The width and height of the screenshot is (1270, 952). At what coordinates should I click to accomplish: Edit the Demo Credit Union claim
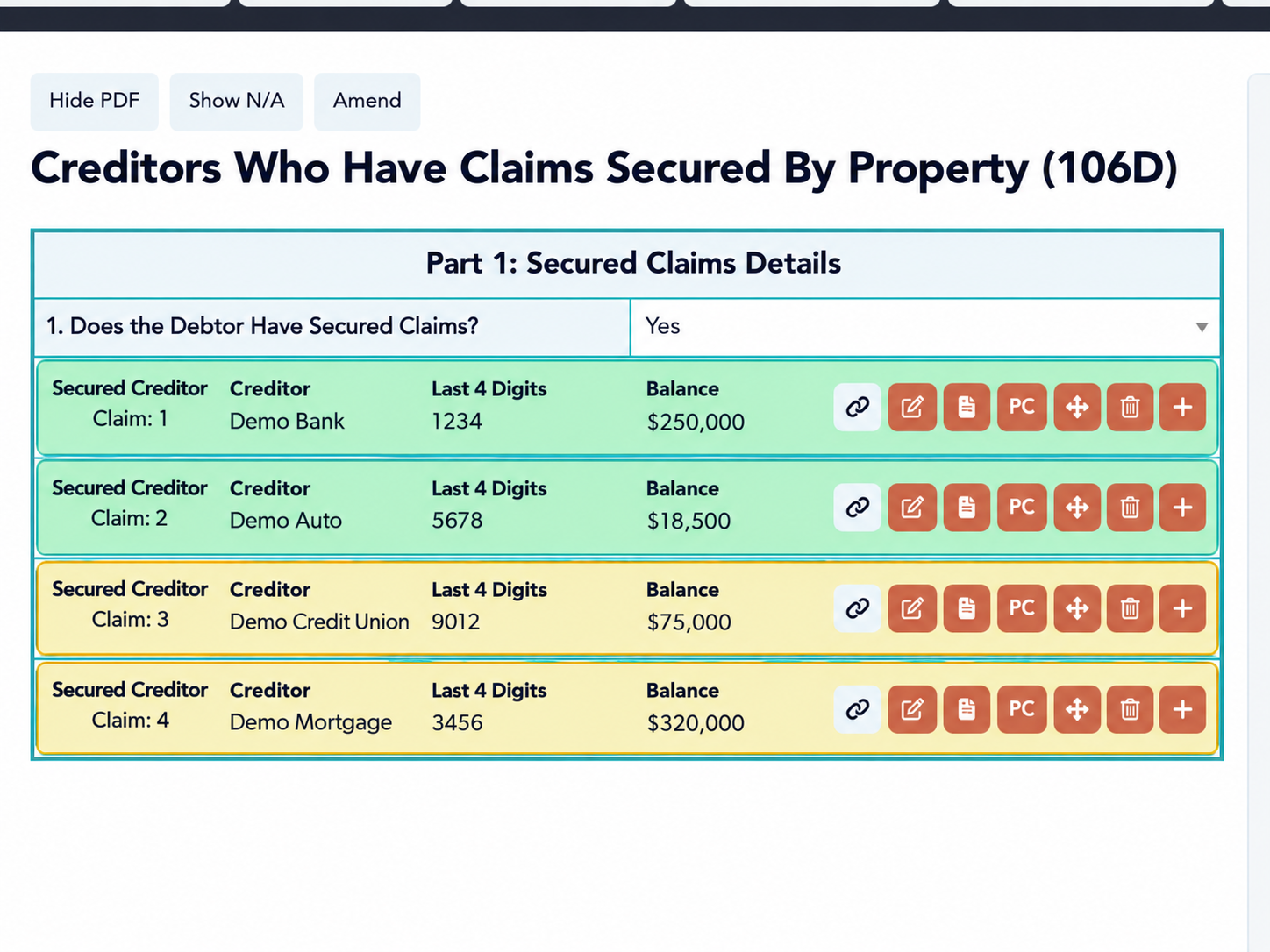click(912, 608)
